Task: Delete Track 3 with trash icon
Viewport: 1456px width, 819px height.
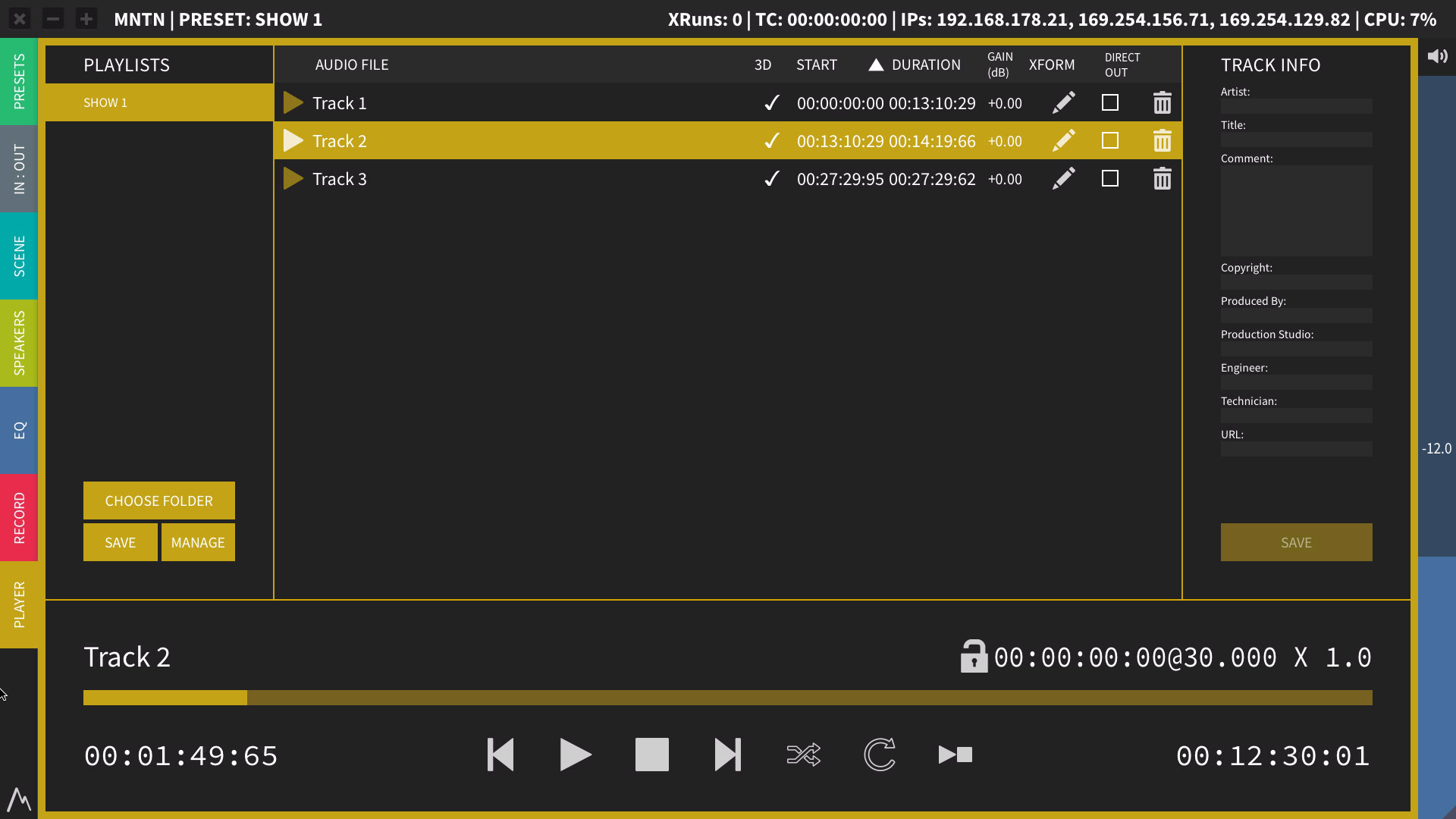Action: (1162, 178)
